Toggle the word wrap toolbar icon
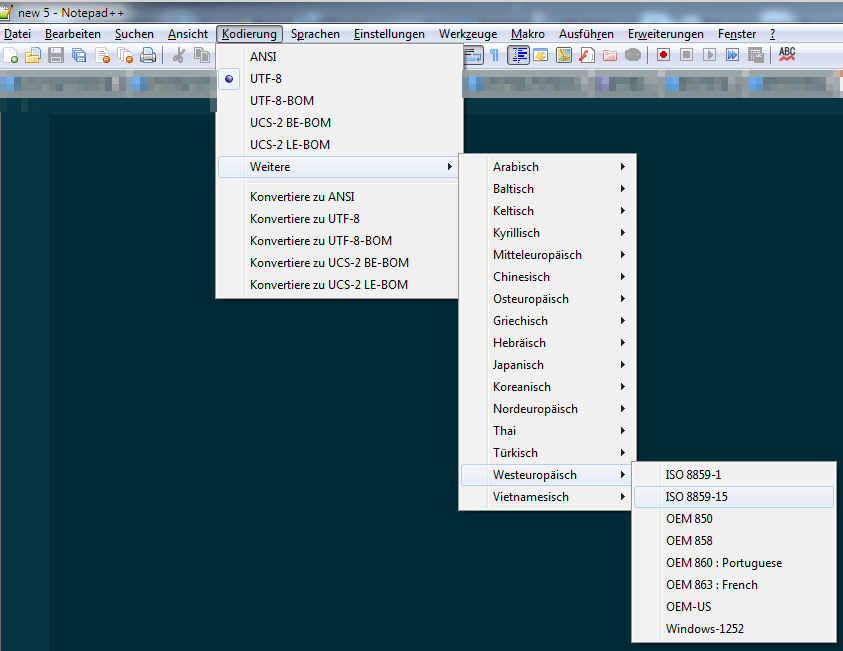Image resolution: width=843 pixels, height=651 pixels. (473, 55)
